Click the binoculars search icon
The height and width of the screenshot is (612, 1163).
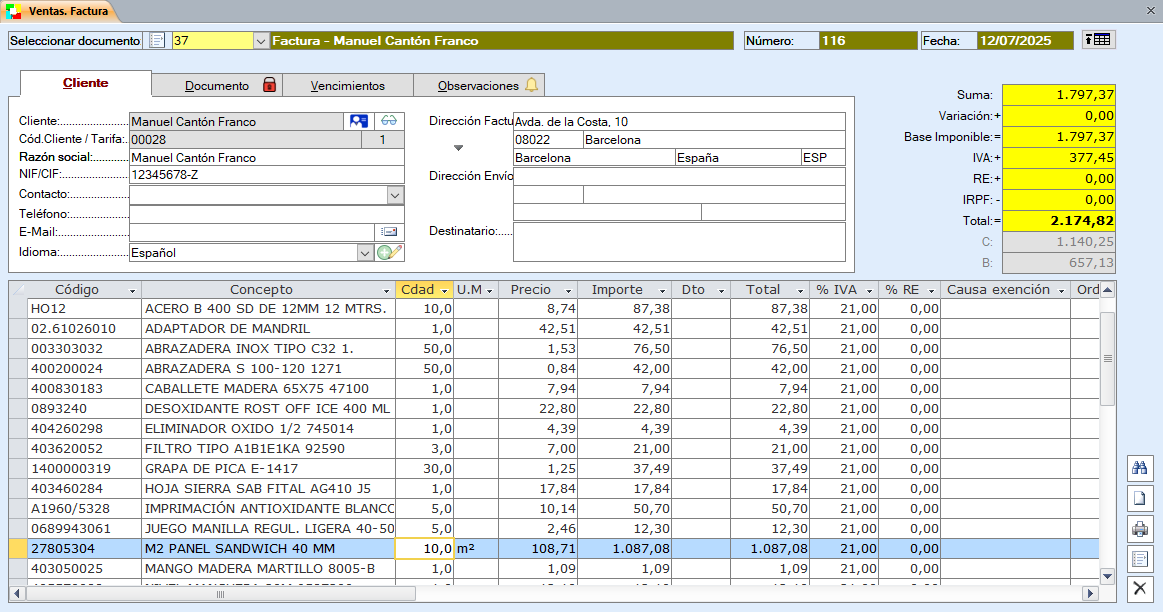(x=1140, y=468)
